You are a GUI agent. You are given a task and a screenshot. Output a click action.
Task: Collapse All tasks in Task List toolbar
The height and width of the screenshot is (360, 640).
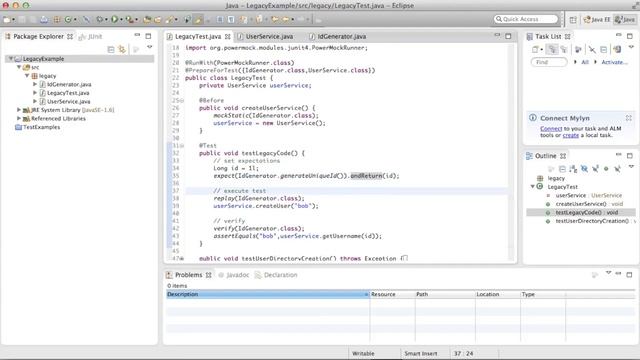coord(604,50)
